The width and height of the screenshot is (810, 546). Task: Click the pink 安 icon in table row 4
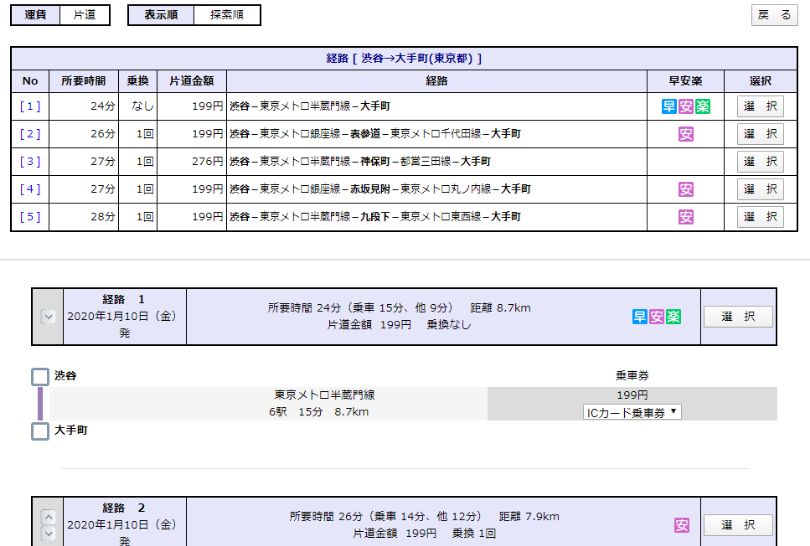pos(686,189)
